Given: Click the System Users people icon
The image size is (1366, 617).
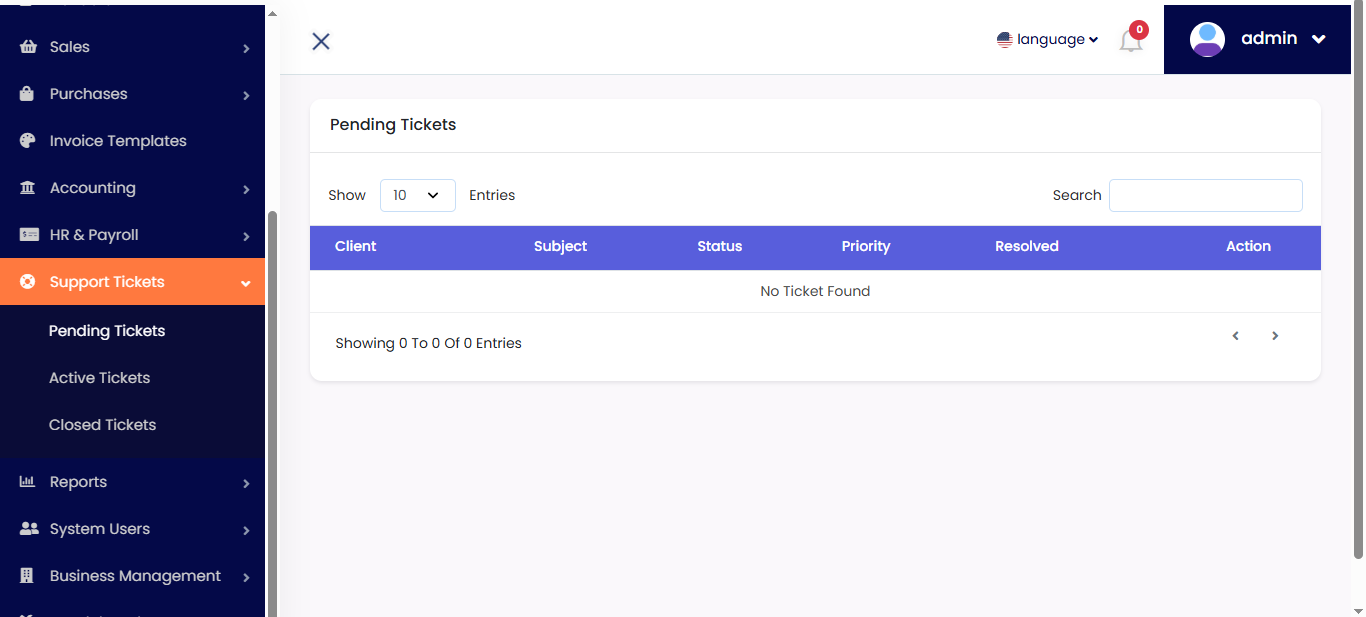Looking at the screenshot, I should coord(29,529).
